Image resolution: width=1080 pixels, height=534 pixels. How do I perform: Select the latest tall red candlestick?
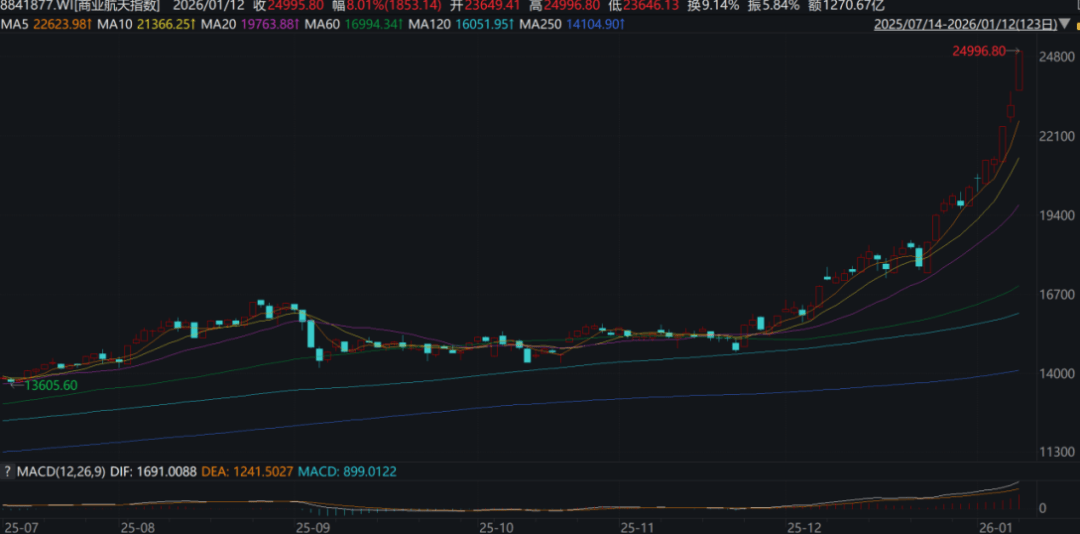[x=1019, y=72]
